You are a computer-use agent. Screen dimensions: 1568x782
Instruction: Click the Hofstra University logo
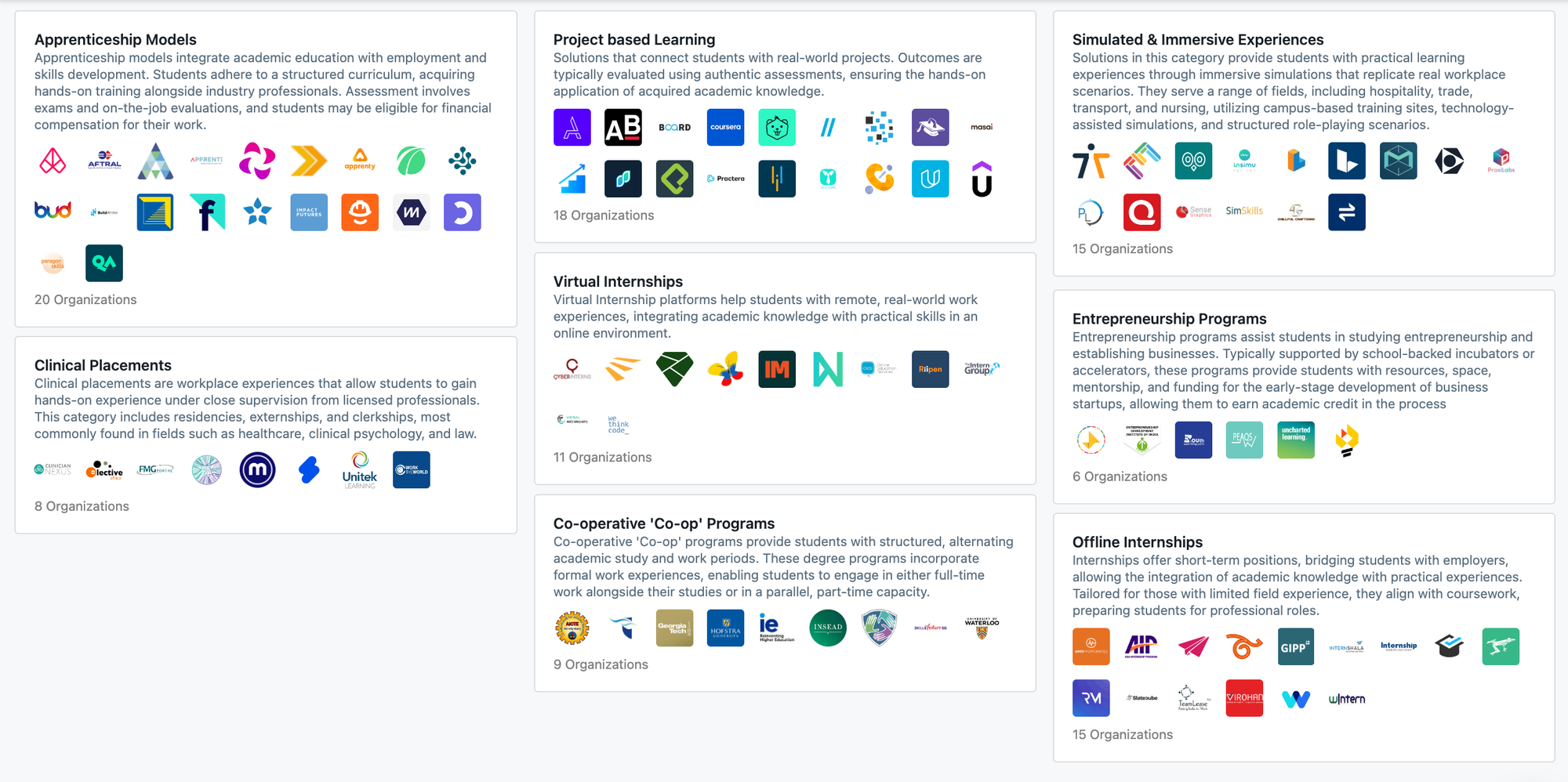725,628
